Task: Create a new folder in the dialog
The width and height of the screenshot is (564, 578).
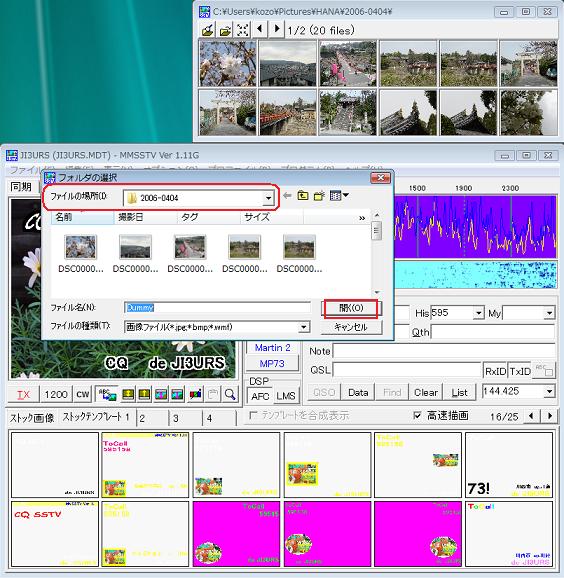Action: [319, 195]
